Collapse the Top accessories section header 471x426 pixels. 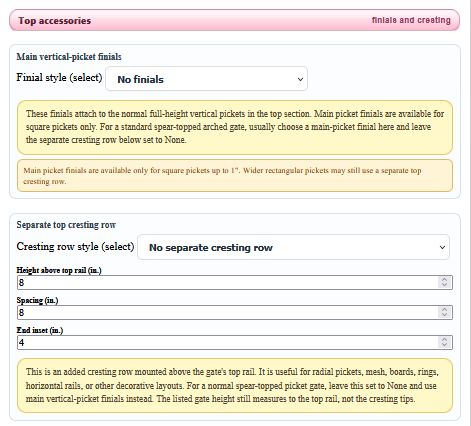point(234,20)
